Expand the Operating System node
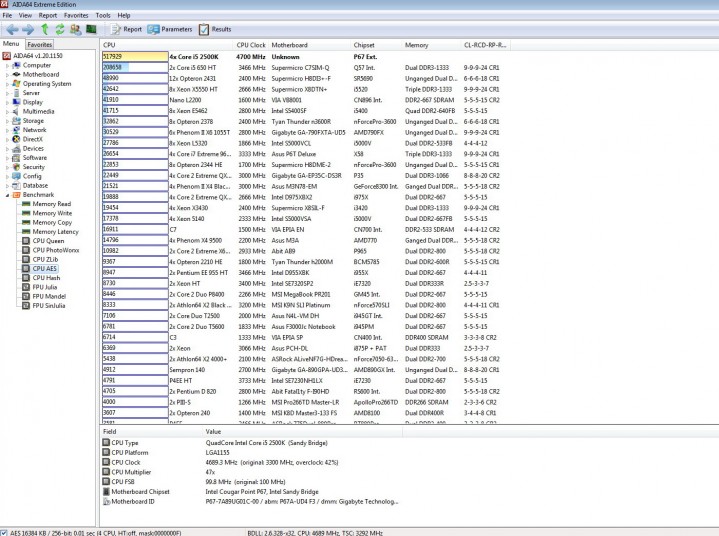Screen dimensions: 719x536 point(7,84)
